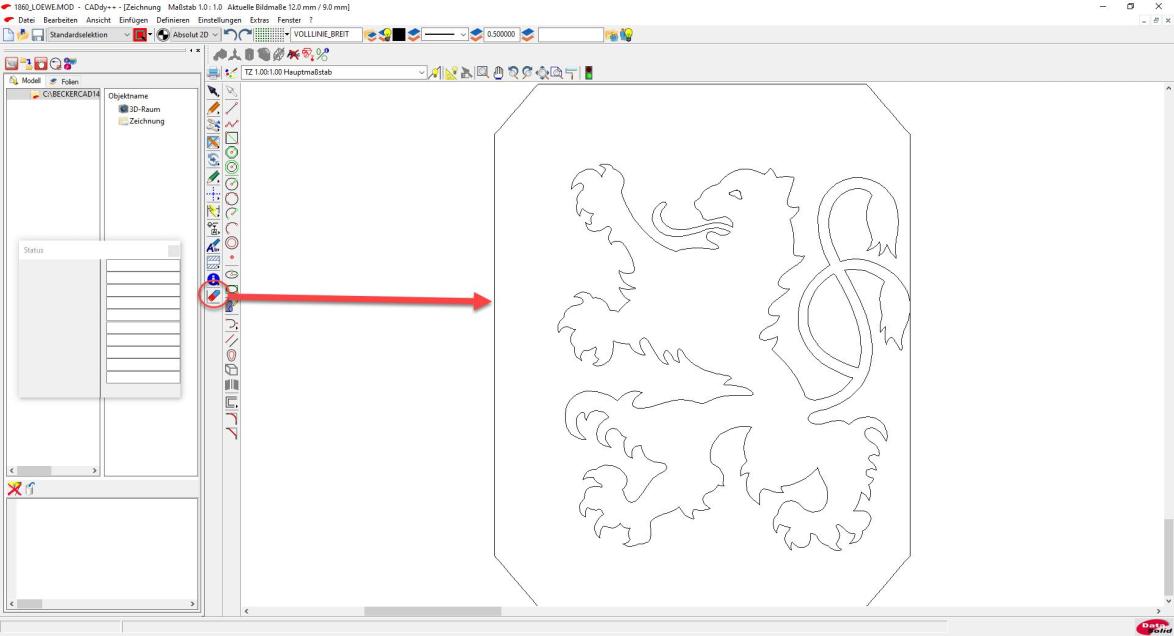
Task: Click the New file icon
Action: tap(8, 34)
